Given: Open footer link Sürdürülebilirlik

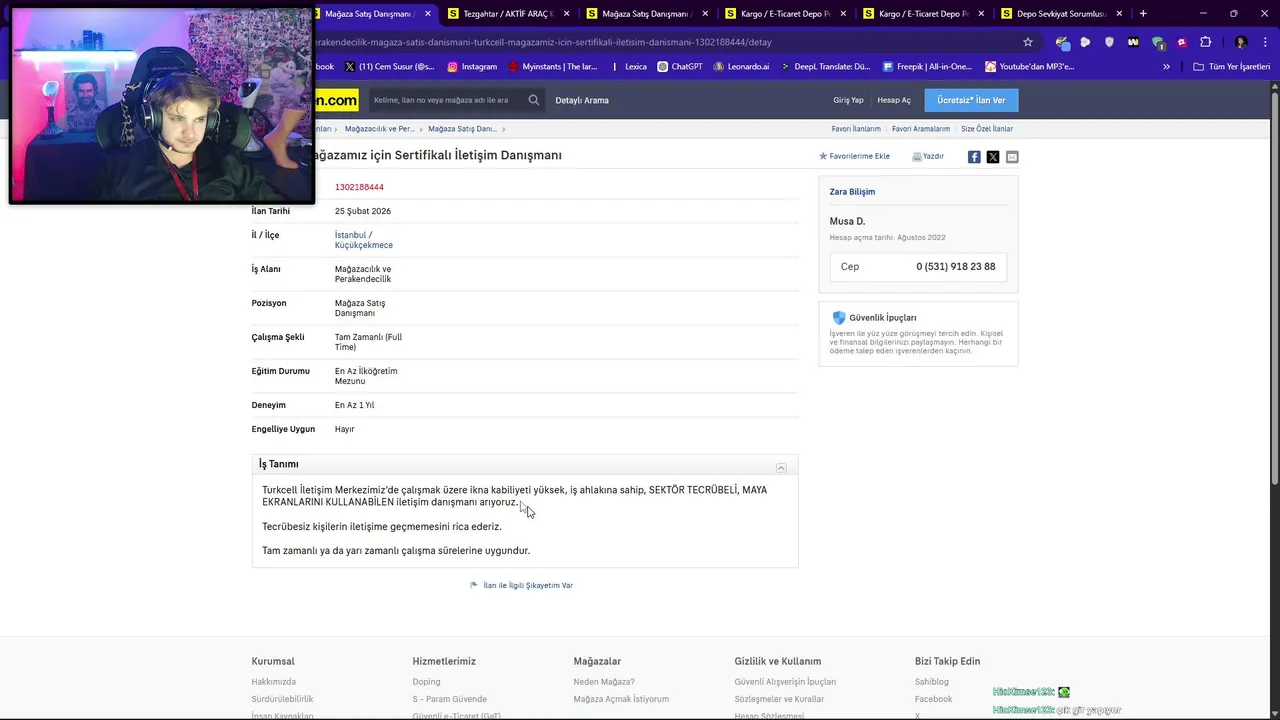Looking at the screenshot, I should [x=282, y=699].
